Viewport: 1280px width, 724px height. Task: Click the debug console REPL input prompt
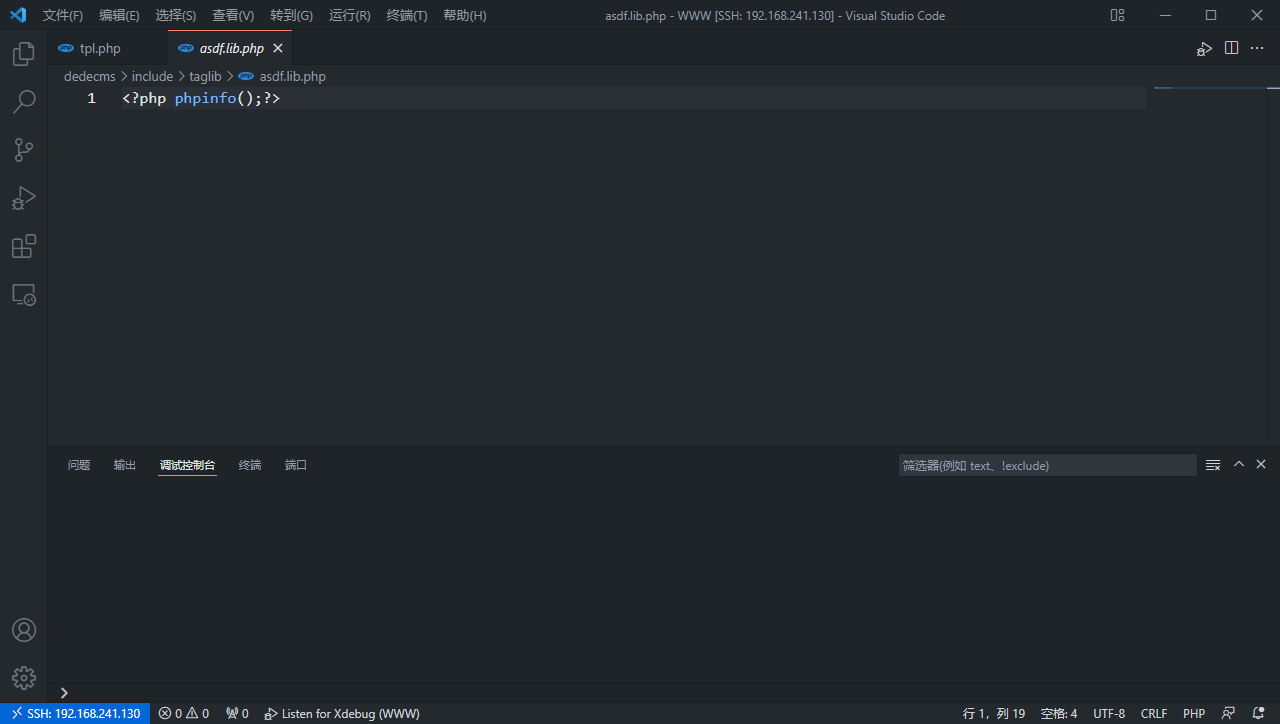(x=664, y=692)
